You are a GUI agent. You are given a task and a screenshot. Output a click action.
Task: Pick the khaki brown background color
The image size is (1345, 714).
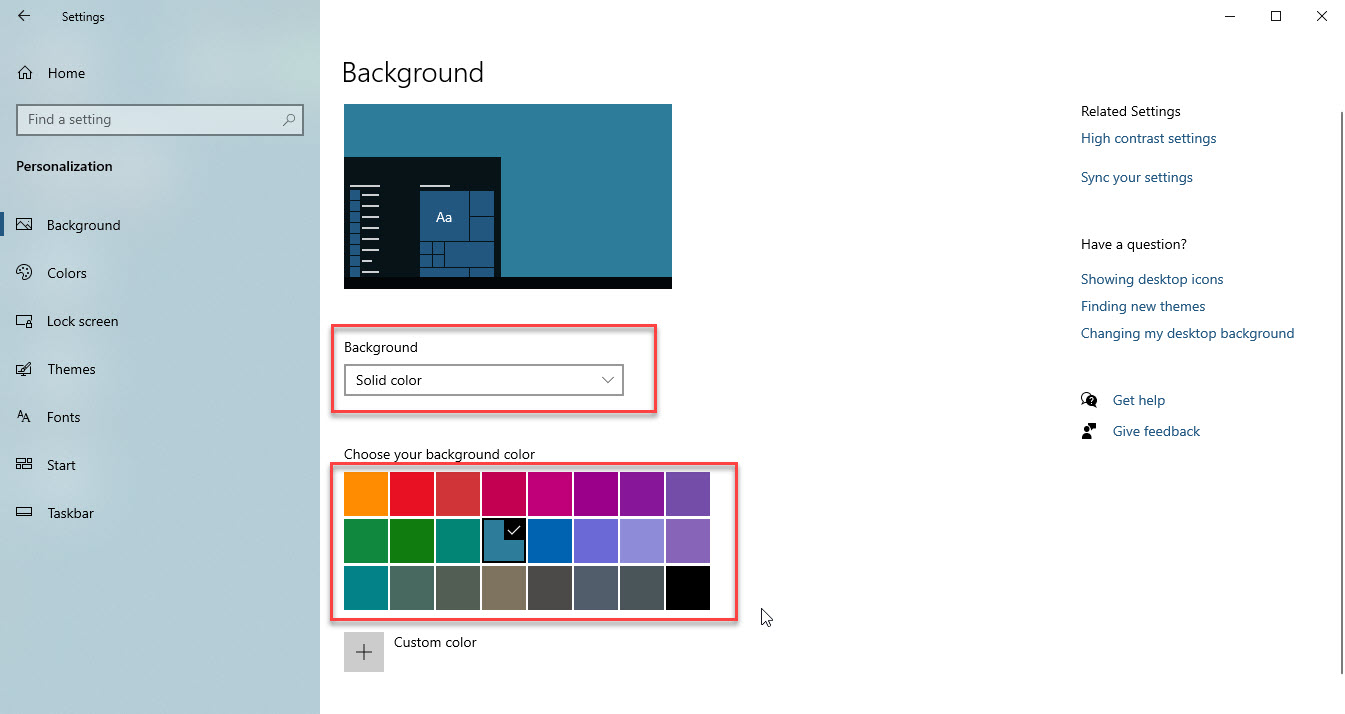point(504,588)
